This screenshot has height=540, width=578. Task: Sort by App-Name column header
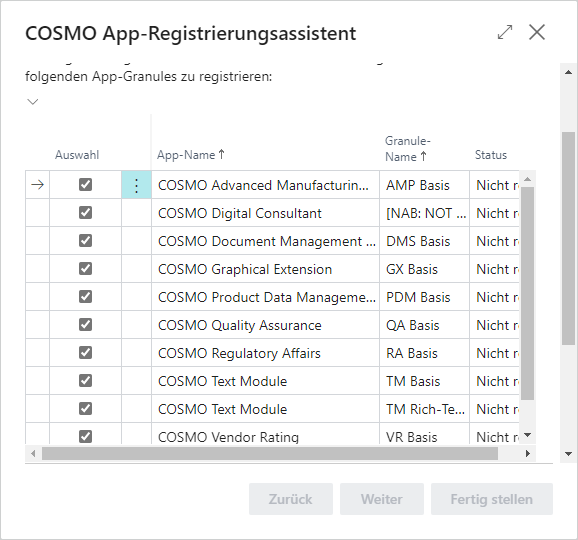point(191,155)
